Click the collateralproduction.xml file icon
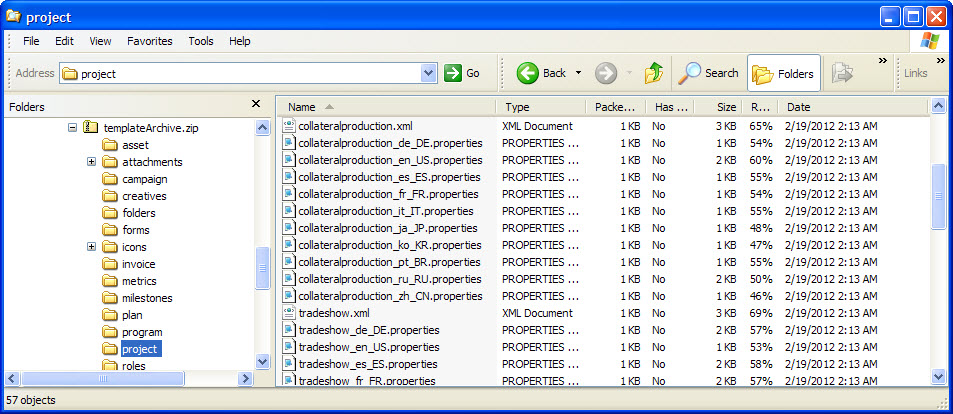The width and height of the screenshot is (953, 414). (289, 126)
